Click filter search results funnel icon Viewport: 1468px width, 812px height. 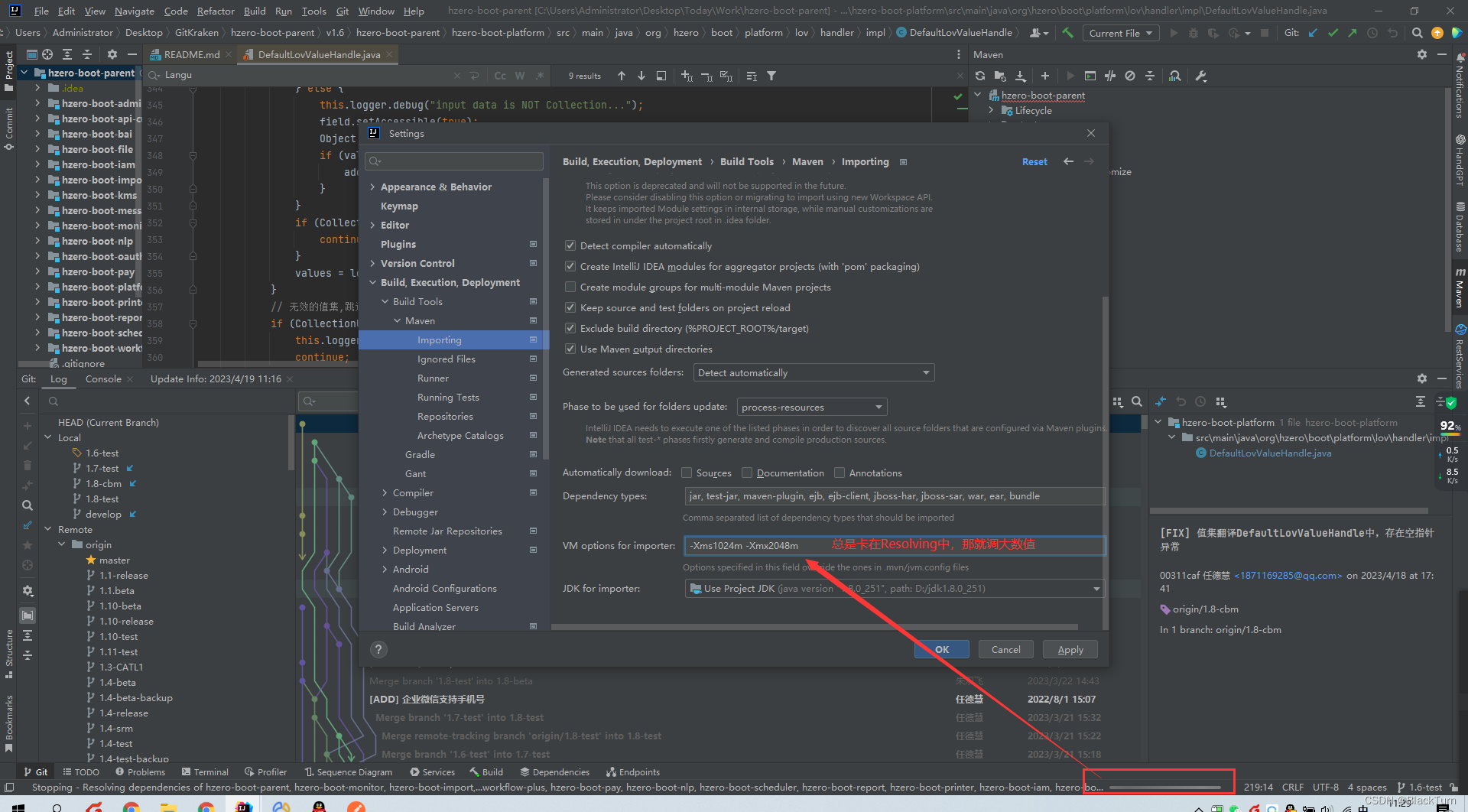point(771,76)
